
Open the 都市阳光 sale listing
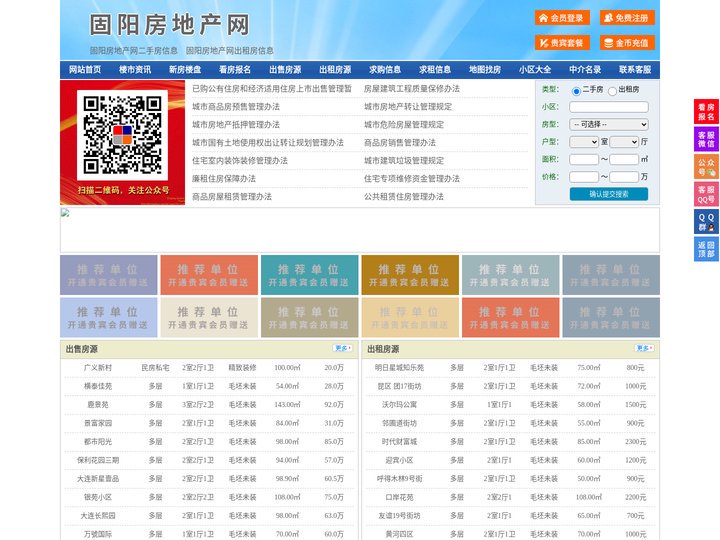tap(98, 442)
